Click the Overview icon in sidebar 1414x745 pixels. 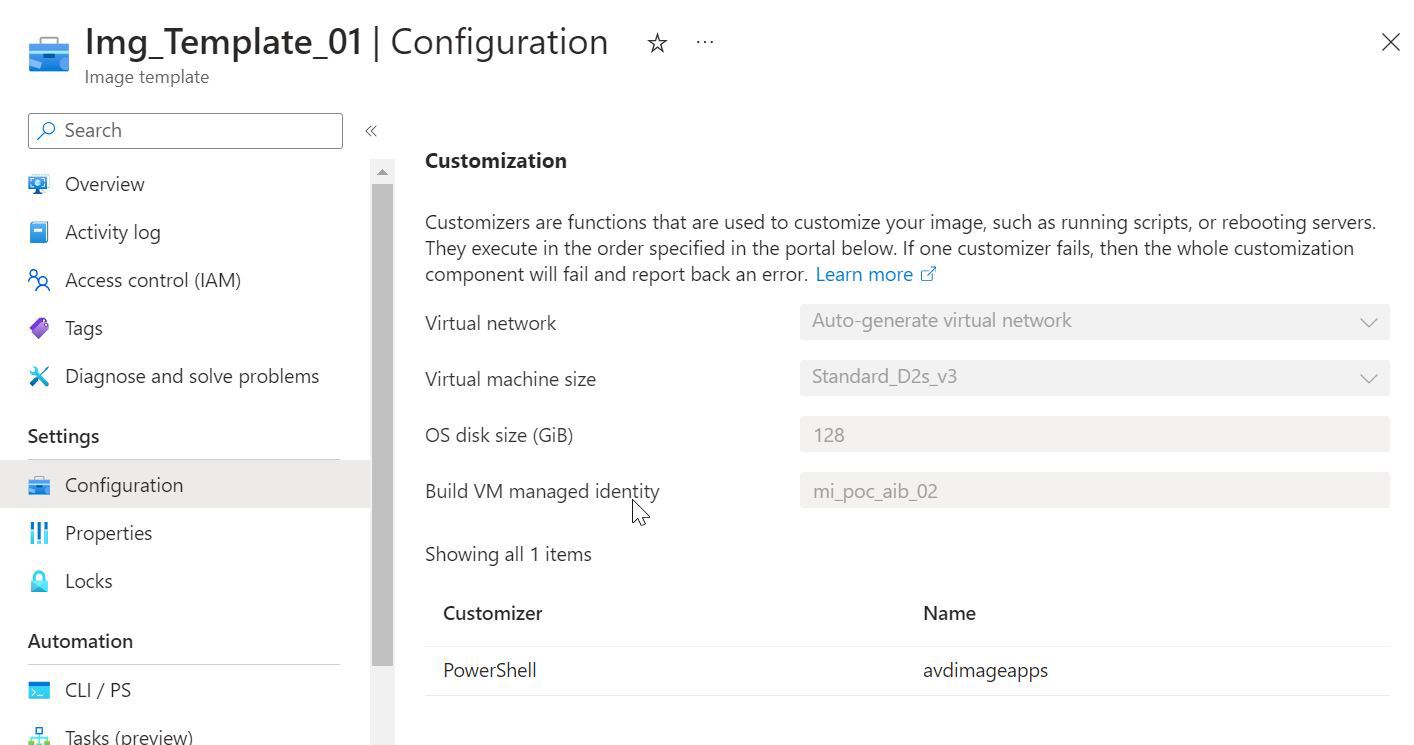39,184
